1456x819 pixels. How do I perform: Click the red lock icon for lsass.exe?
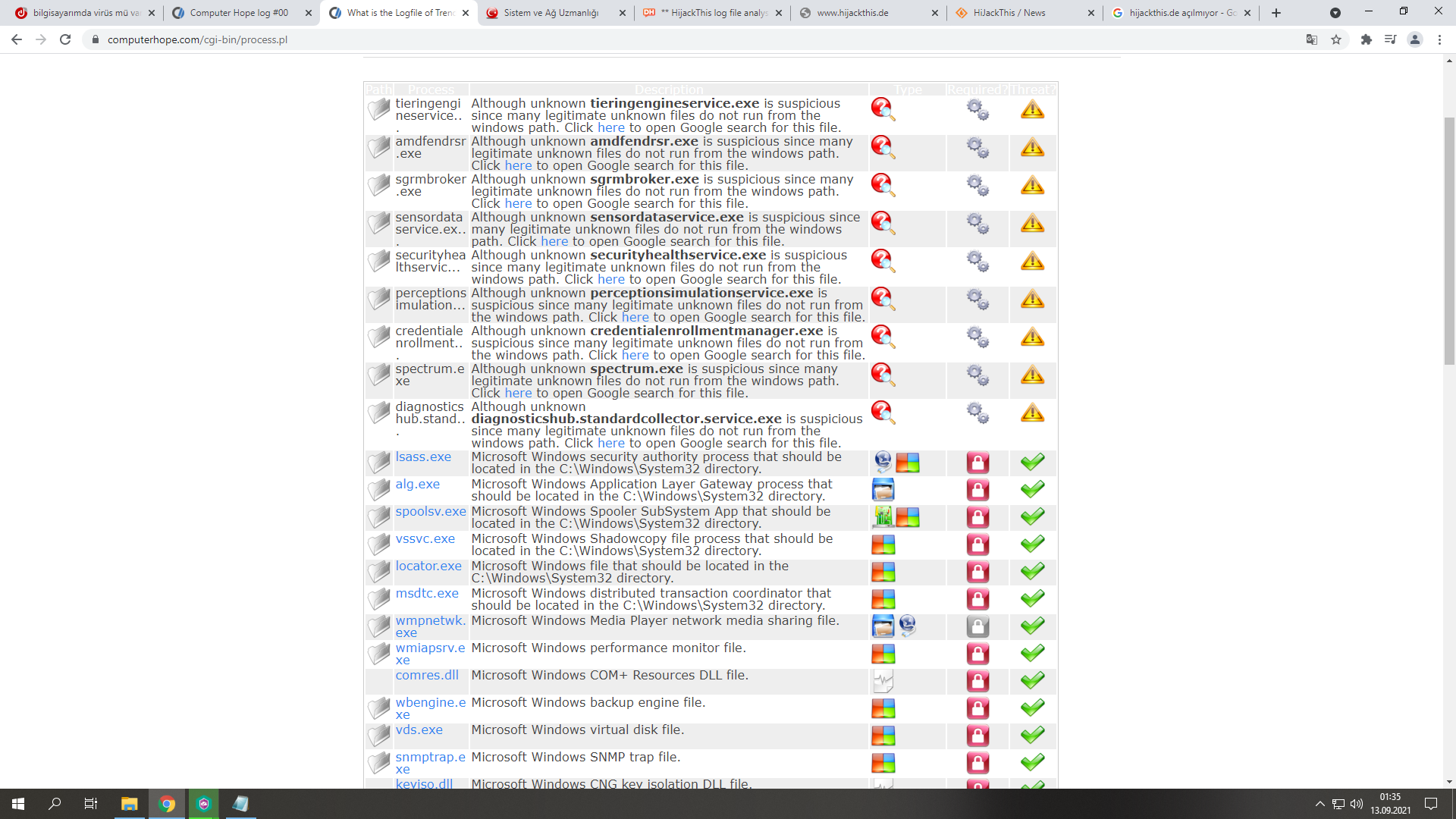(977, 463)
